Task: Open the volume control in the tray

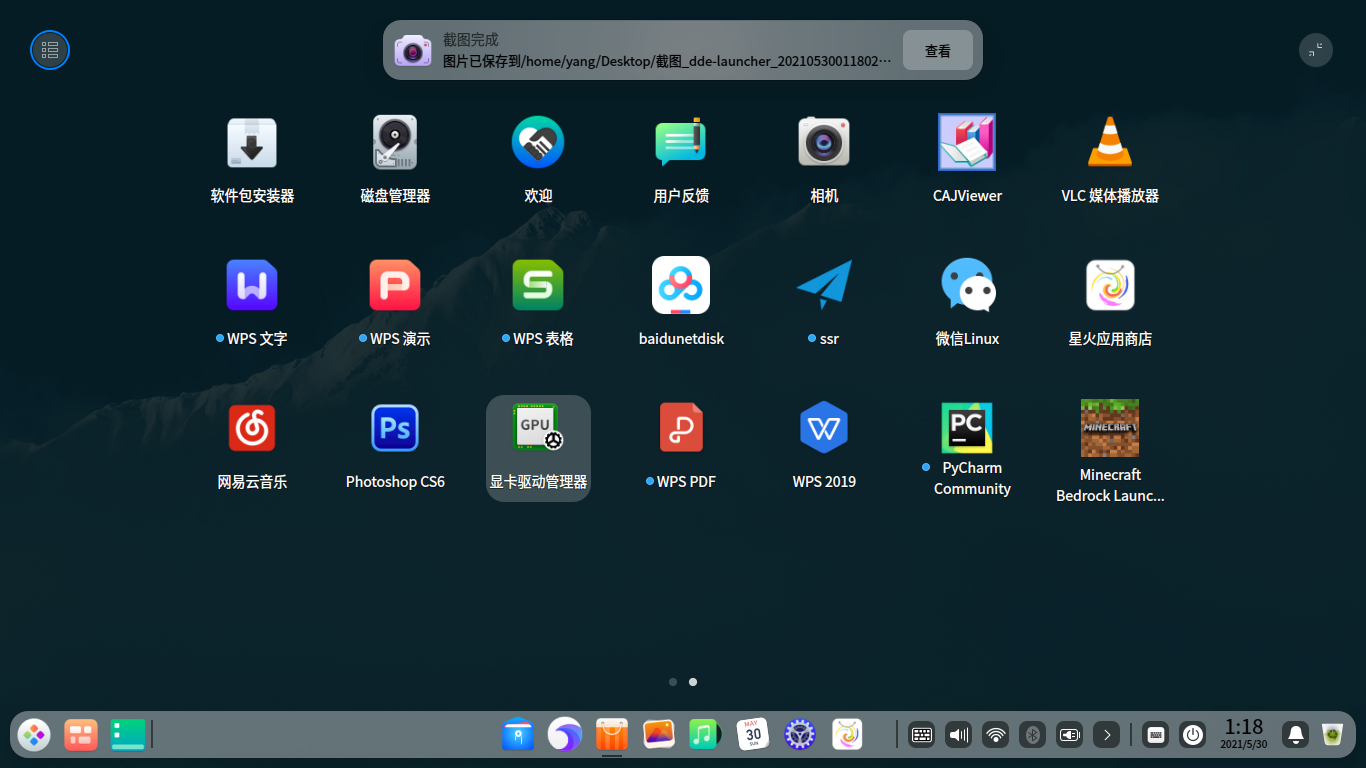Action: tap(958, 735)
